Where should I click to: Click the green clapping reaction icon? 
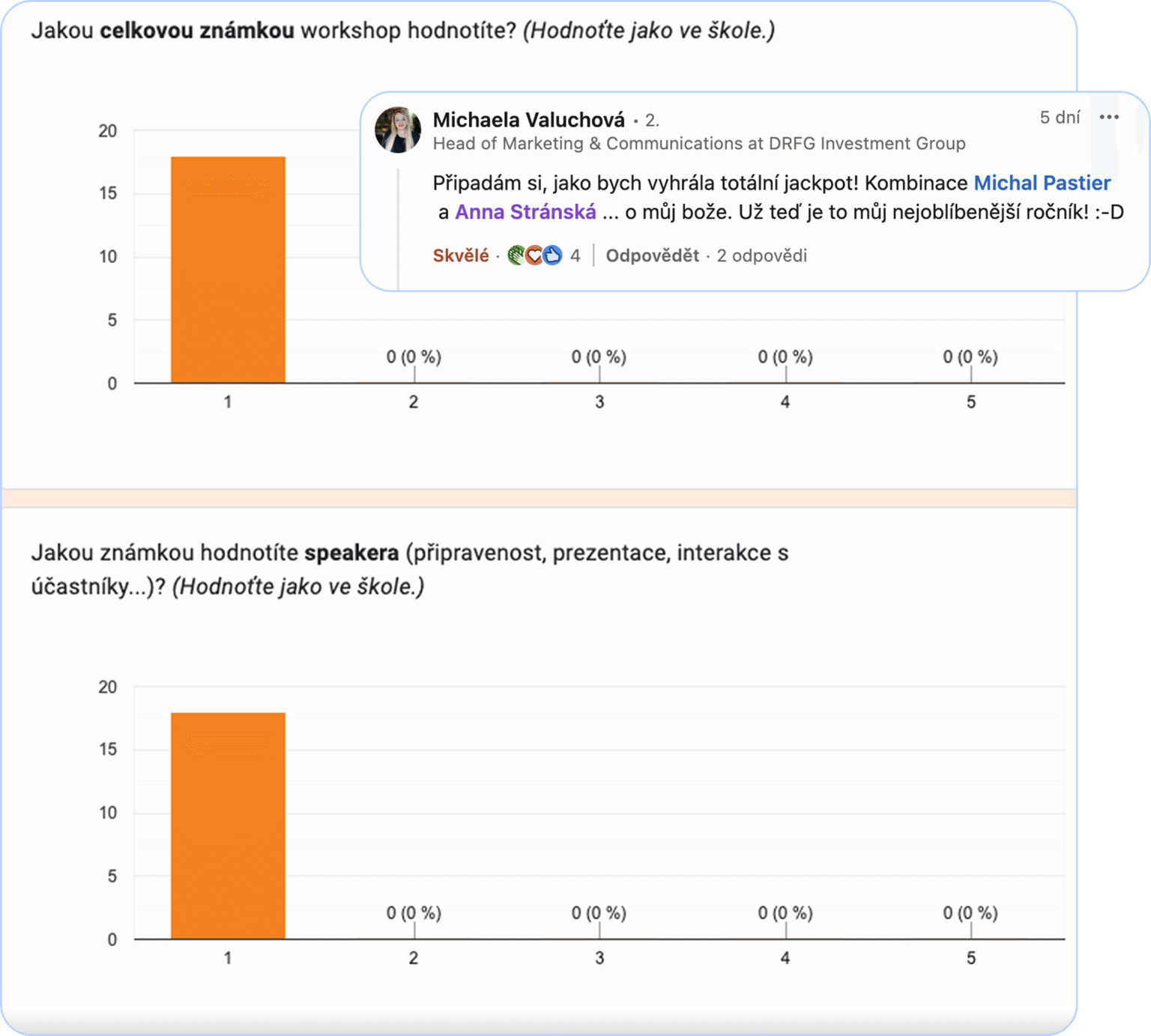pos(516,255)
